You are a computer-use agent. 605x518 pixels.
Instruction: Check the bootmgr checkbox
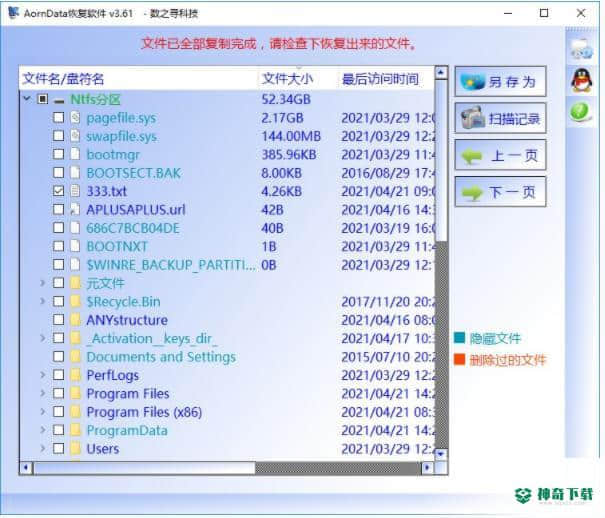(x=58, y=154)
